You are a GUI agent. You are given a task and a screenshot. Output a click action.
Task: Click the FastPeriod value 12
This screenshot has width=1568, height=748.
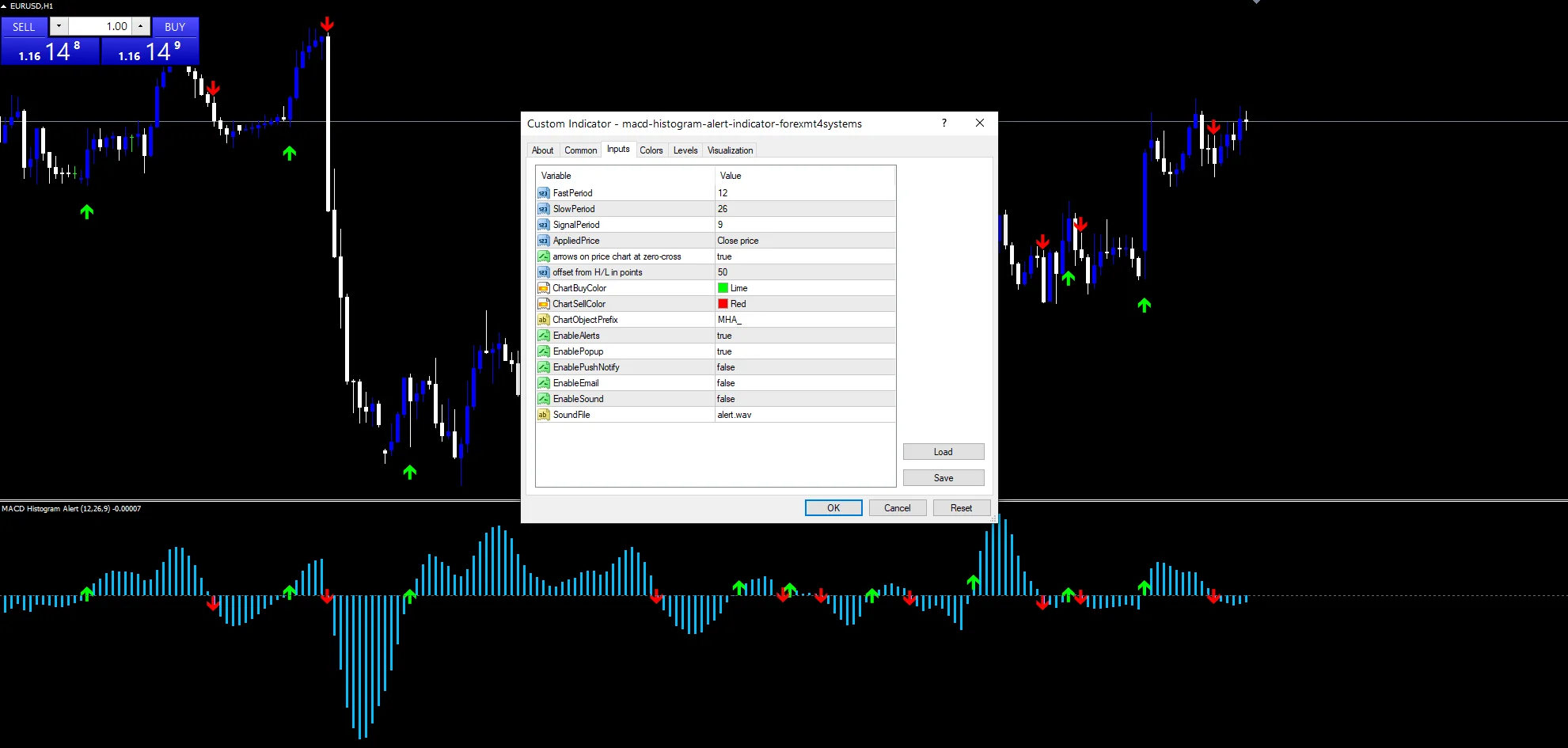805,193
